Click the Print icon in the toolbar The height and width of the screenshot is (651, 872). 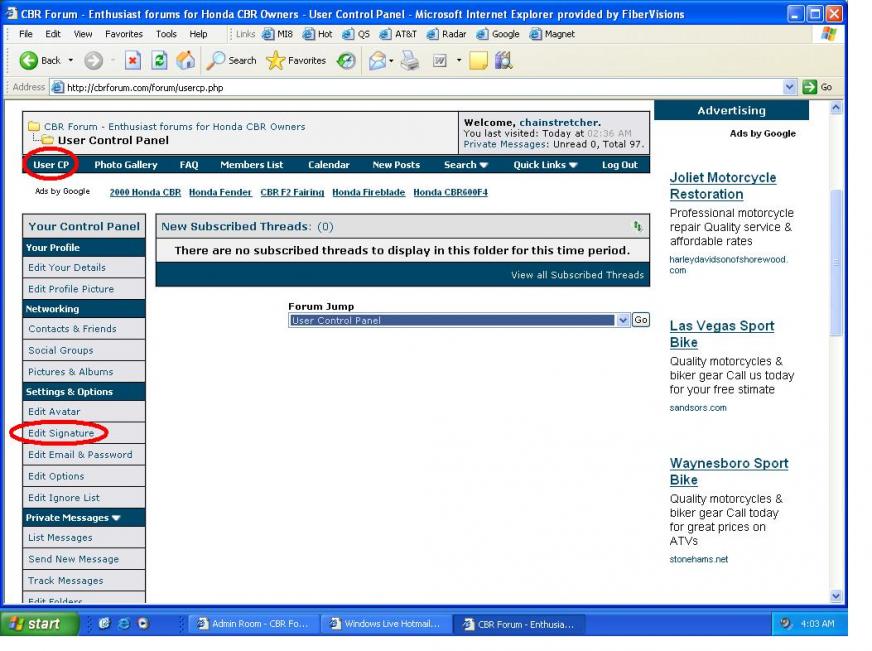[409, 60]
